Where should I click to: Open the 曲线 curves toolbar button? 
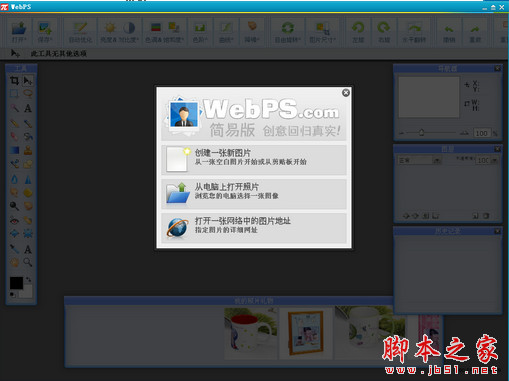(226, 32)
